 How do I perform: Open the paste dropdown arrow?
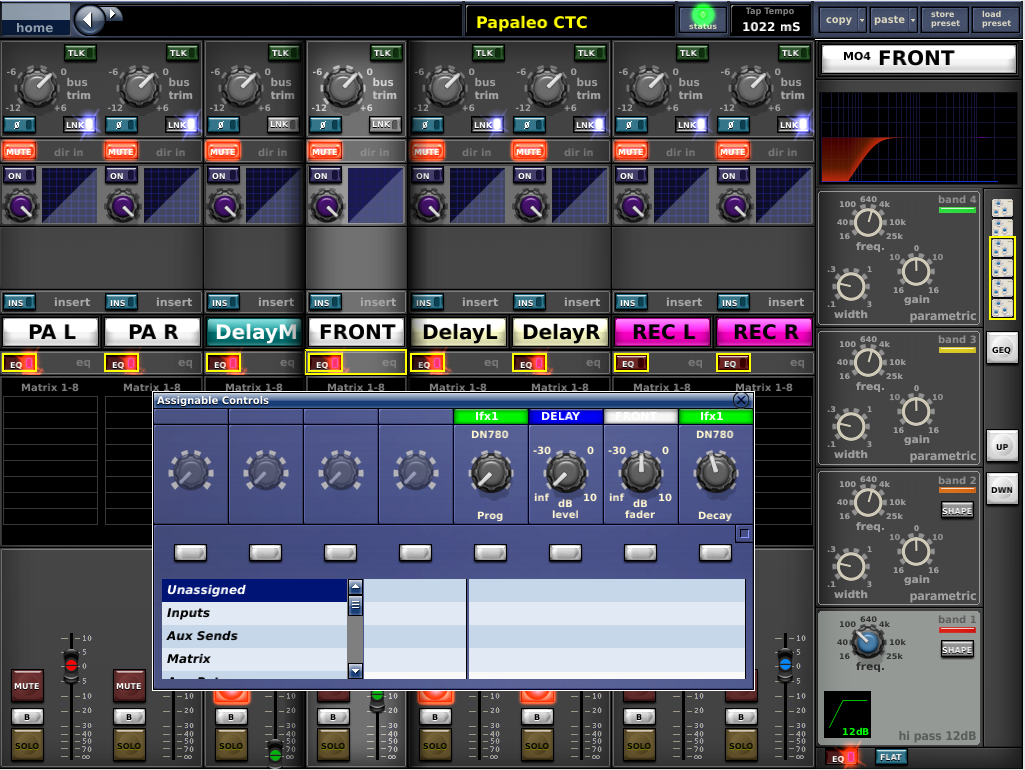[x=912, y=19]
